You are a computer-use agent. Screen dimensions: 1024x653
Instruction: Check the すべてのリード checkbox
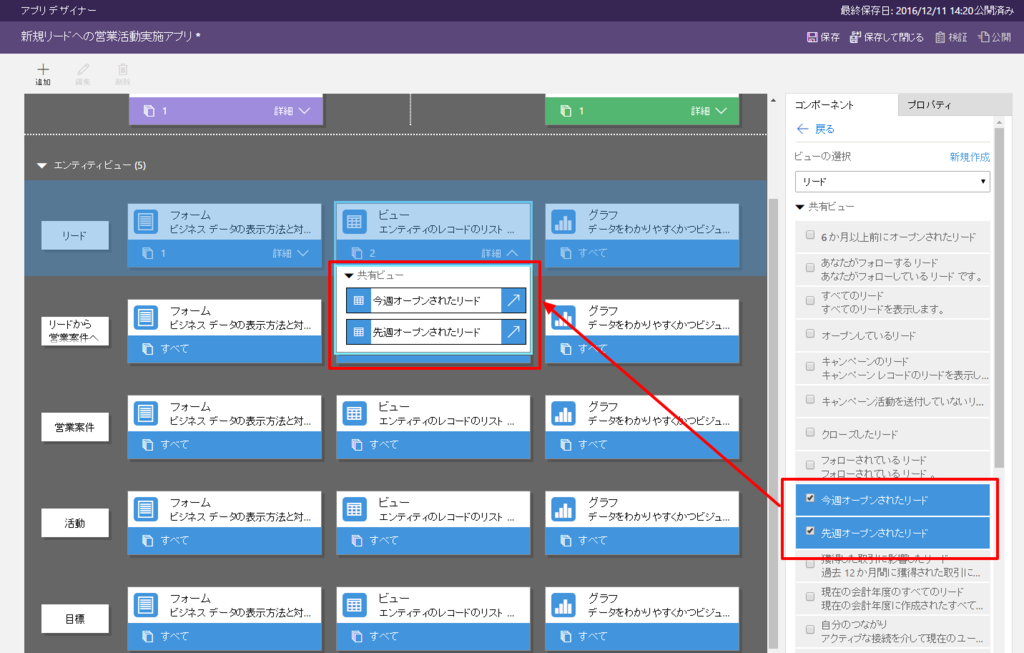pos(810,300)
